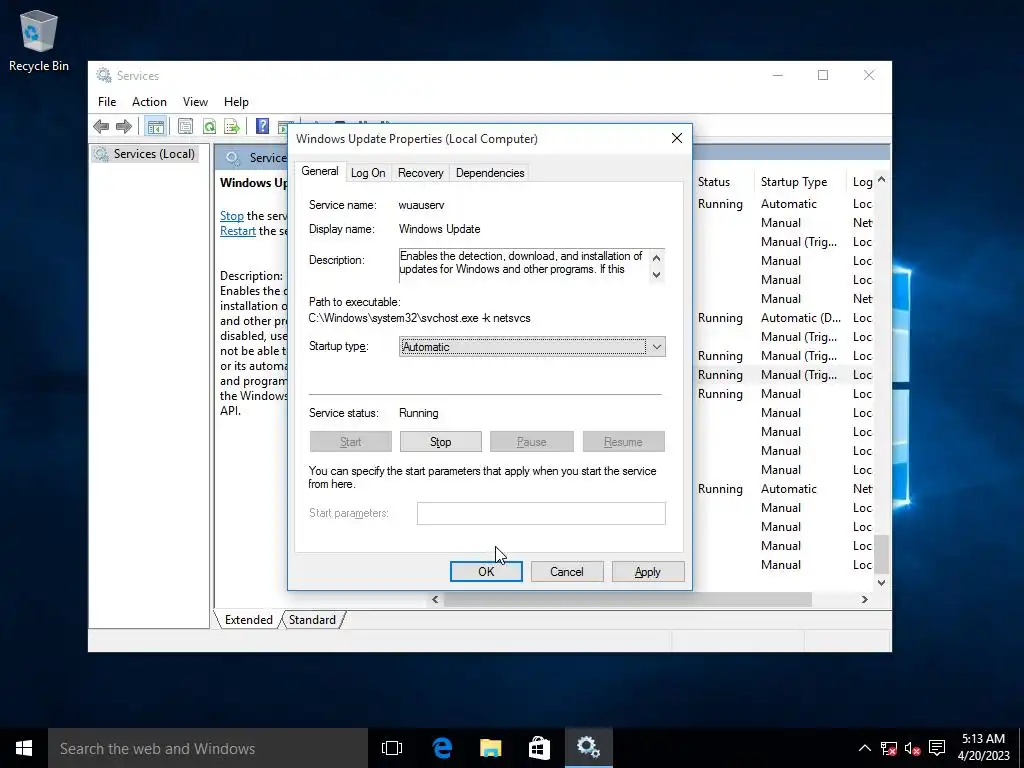Click the Restart link in Services panel

[x=238, y=231]
